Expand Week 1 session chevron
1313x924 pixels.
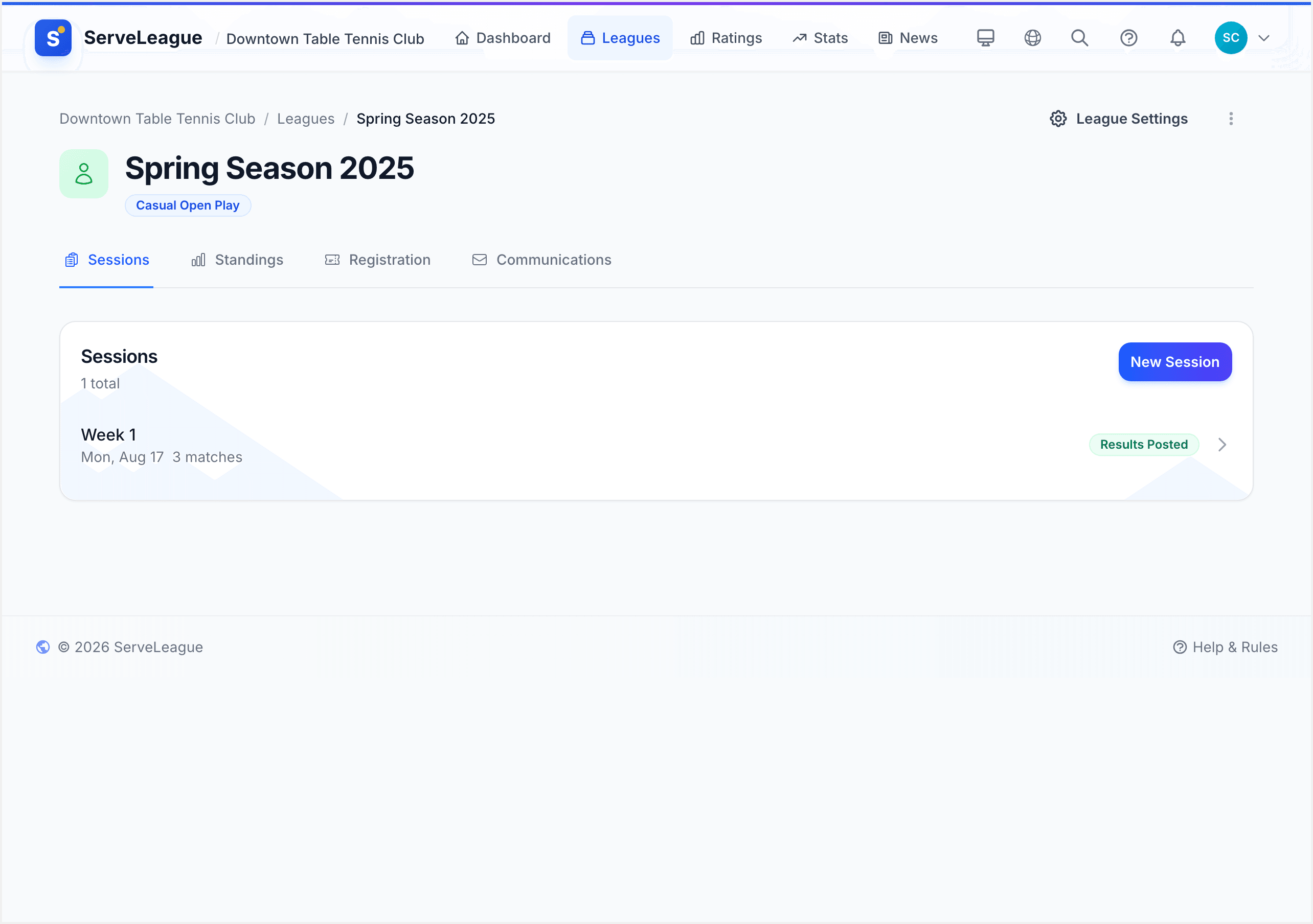tap(1222, 445)
